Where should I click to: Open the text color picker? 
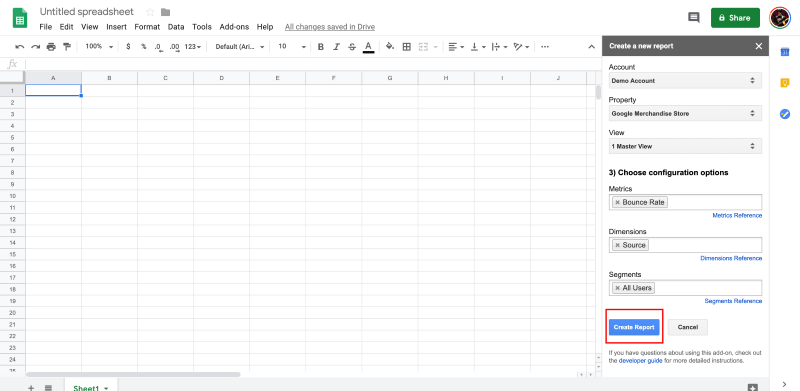point(368,46)
